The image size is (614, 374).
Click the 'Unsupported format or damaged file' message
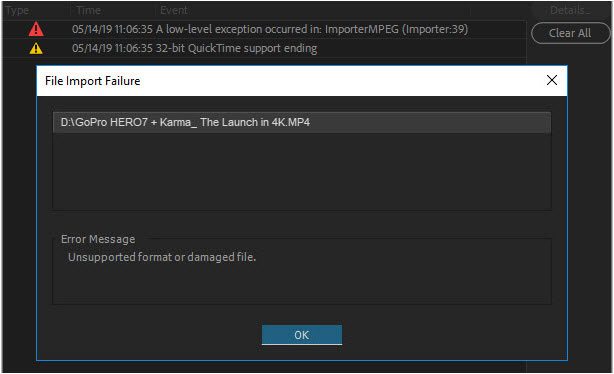(x=162, y=257)
